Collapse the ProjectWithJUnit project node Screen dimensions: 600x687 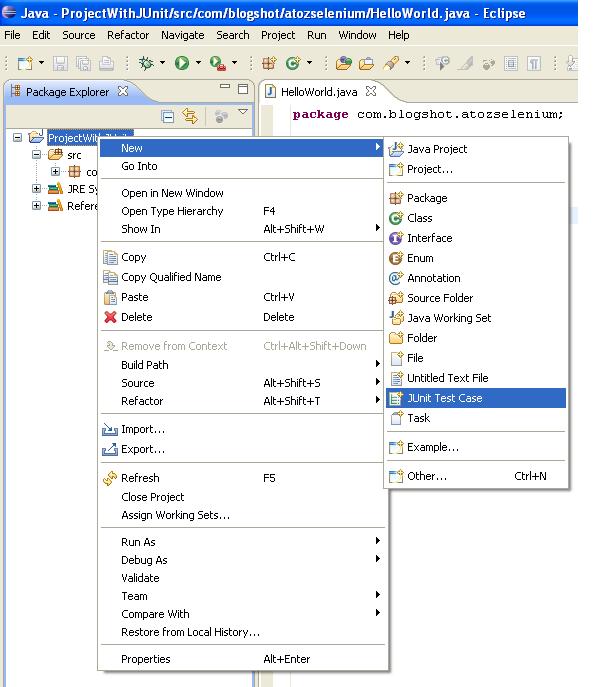(x=18, y=138)
